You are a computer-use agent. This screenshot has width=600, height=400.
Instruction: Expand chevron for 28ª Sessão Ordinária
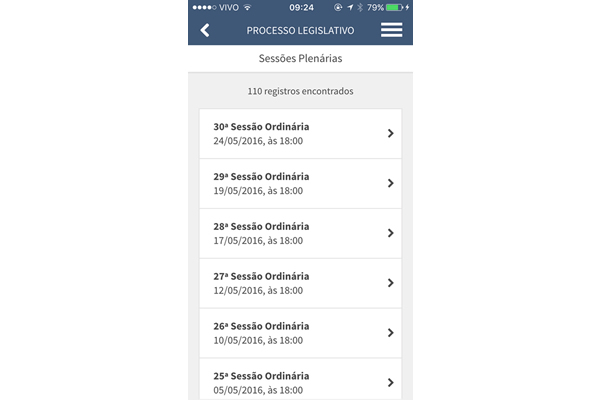pos(390,233)
